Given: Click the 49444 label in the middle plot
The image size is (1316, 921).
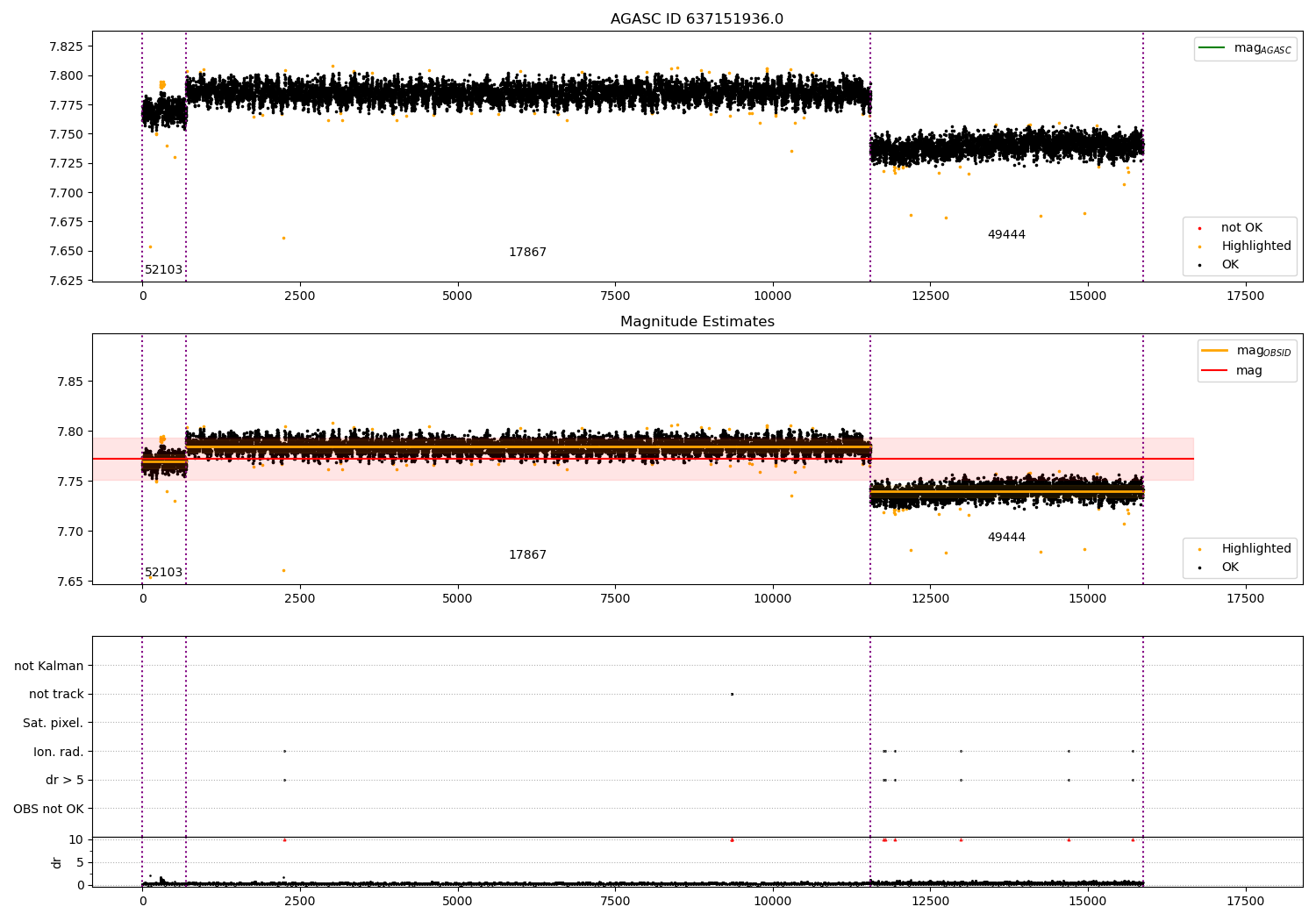Looking at the screenshot, I should coord(1006,538).
